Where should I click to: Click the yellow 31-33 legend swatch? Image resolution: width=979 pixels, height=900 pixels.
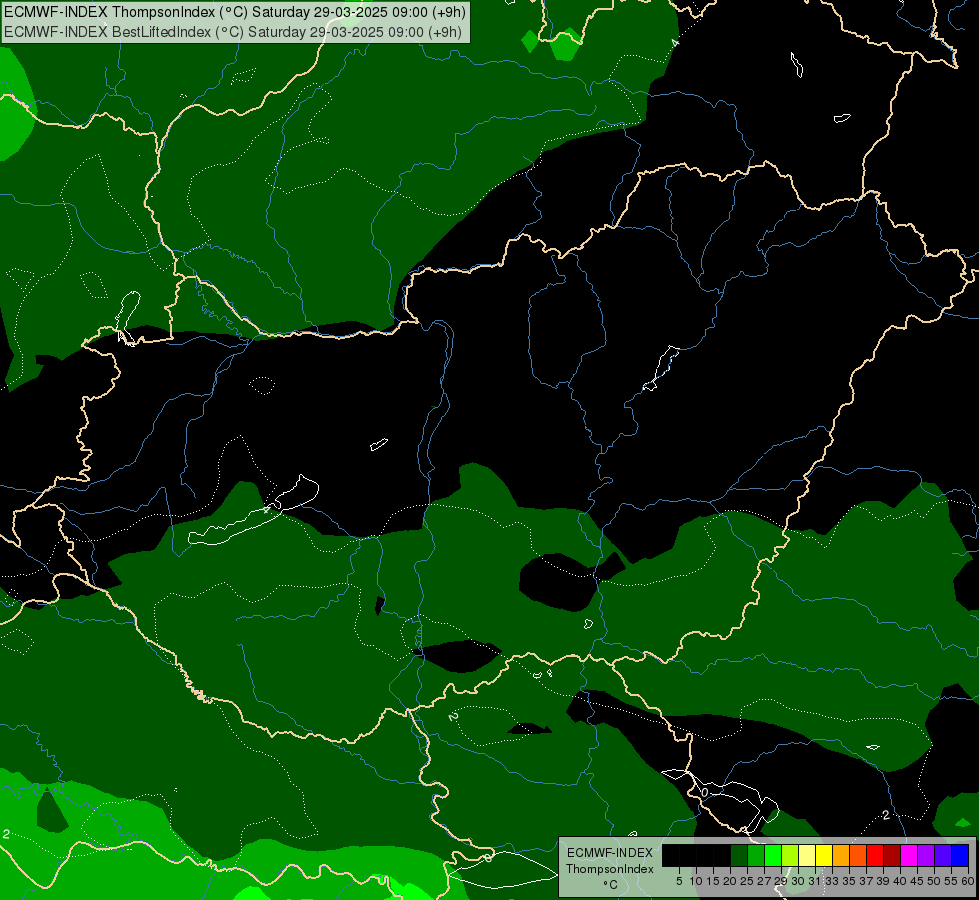pos(824,855)
